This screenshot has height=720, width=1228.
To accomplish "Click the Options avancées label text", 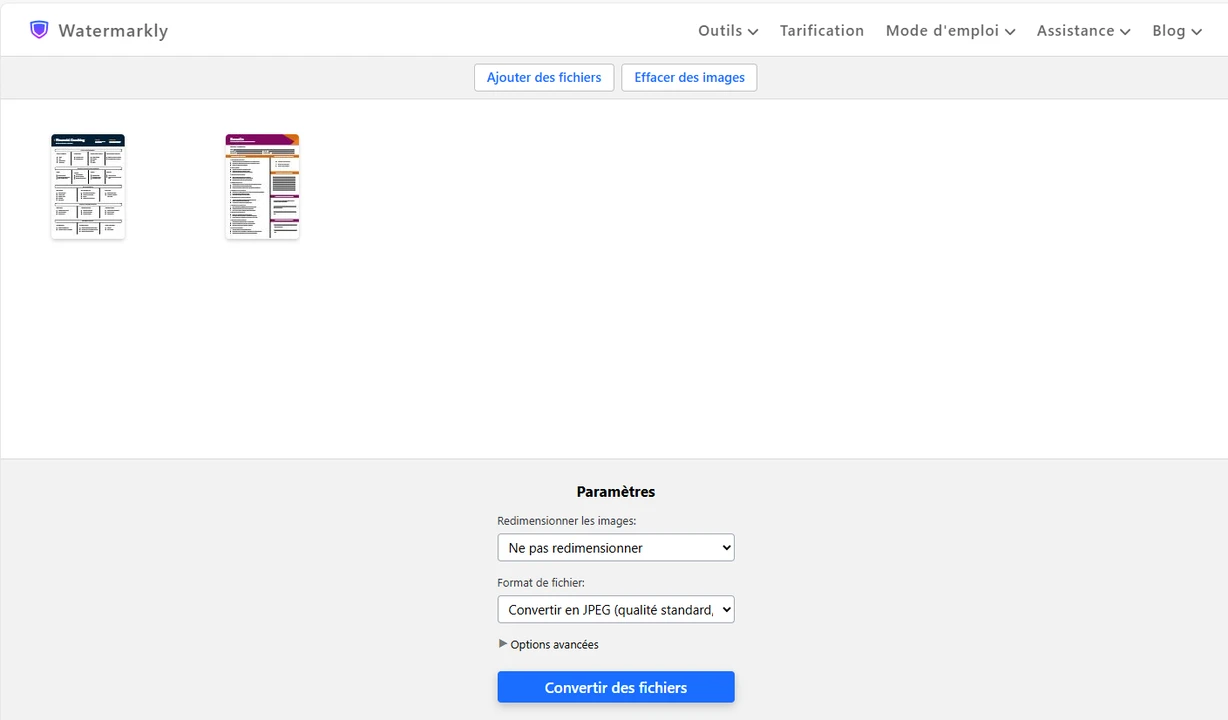I will [x=554, y=645].
